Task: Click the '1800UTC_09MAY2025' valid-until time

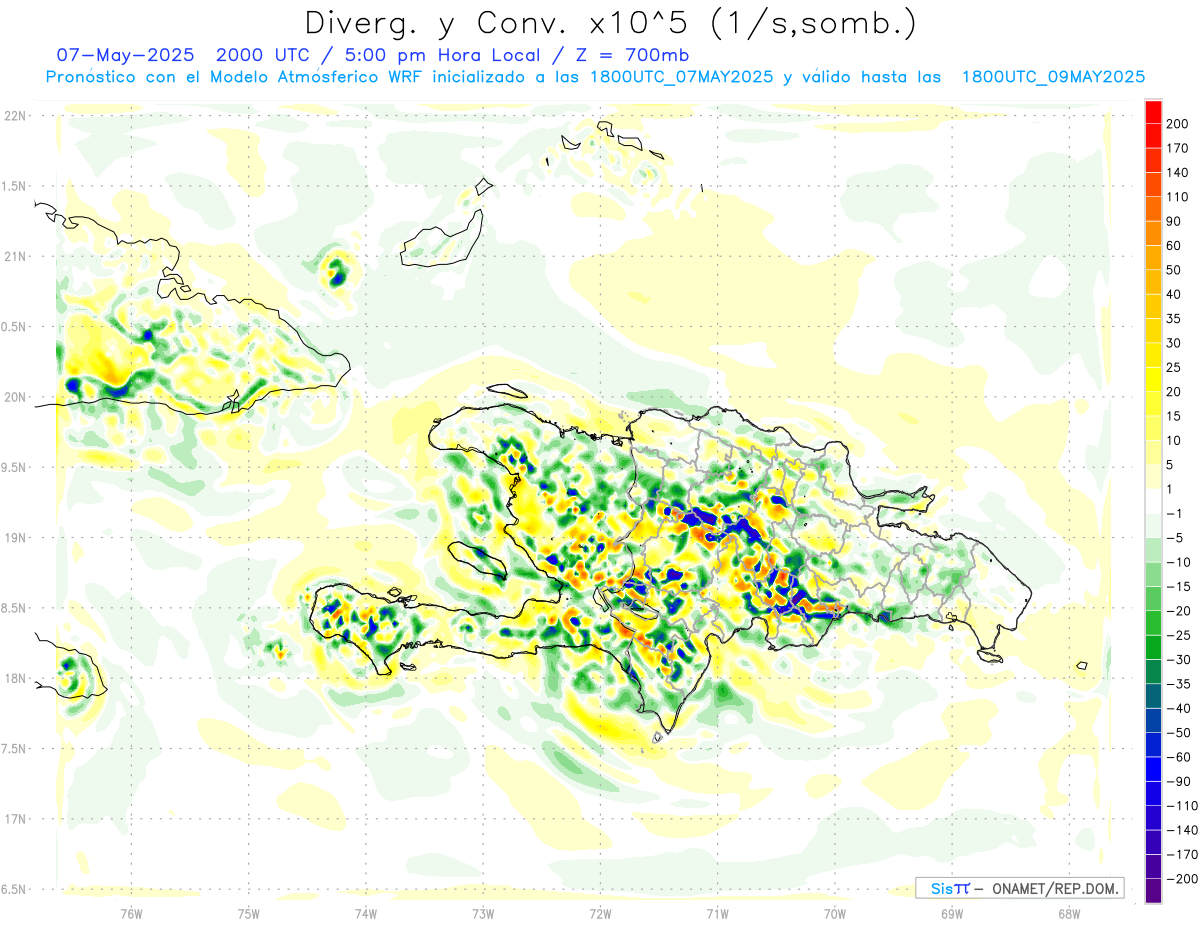Action: tap(1053, 77)
